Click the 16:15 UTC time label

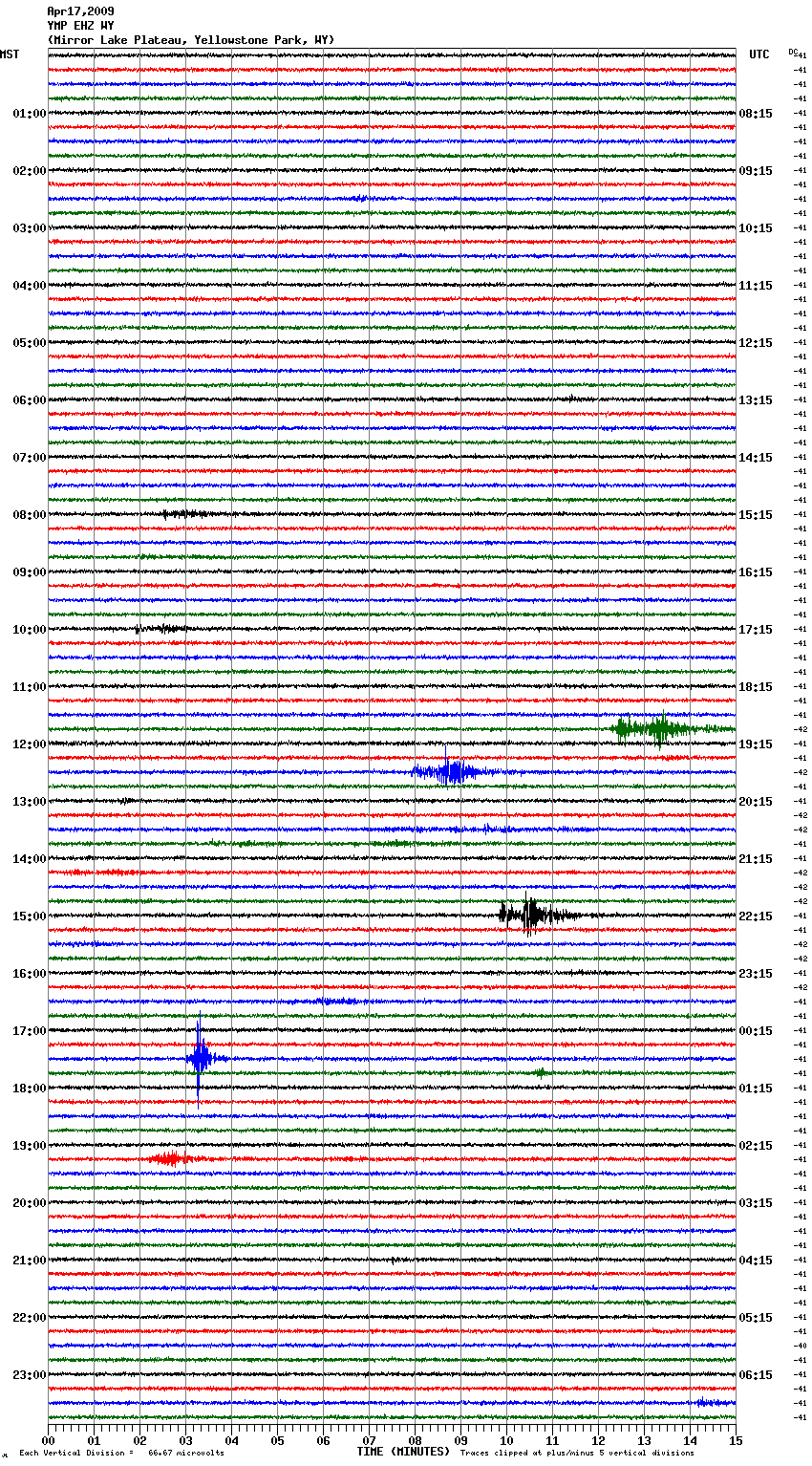(756, 572)
